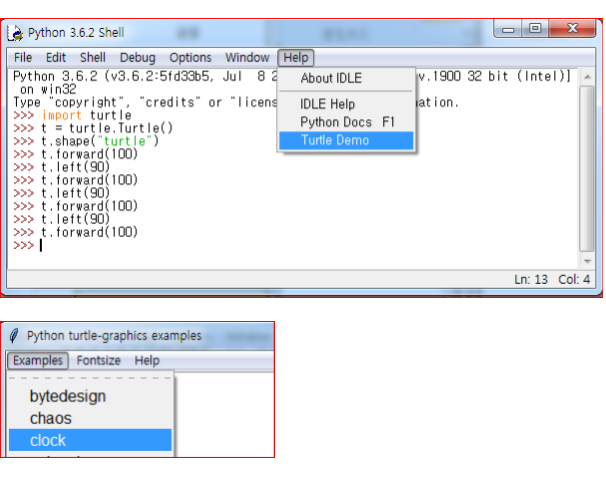Open the Debug menu
606x483 pixels.
pyautogui.click(x=137, y=58)
